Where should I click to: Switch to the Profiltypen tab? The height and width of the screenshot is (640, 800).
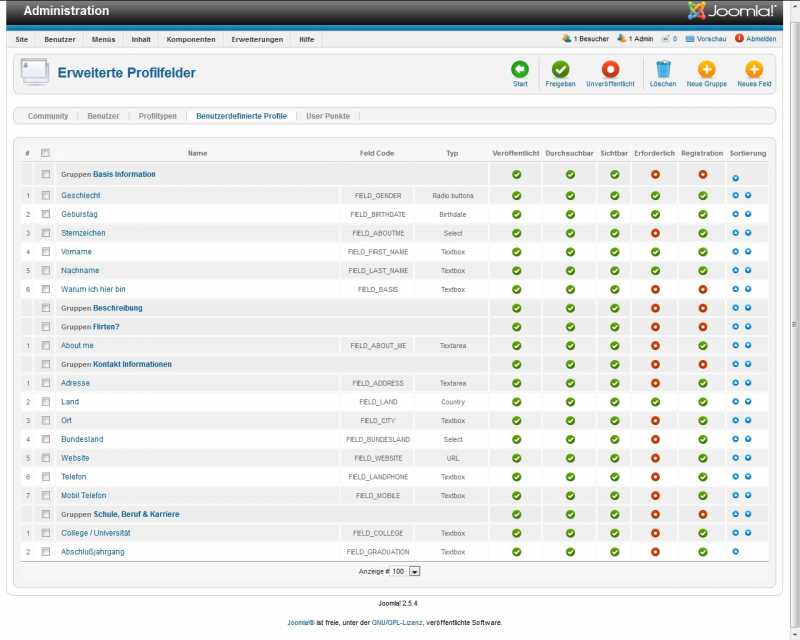(157, 116)
